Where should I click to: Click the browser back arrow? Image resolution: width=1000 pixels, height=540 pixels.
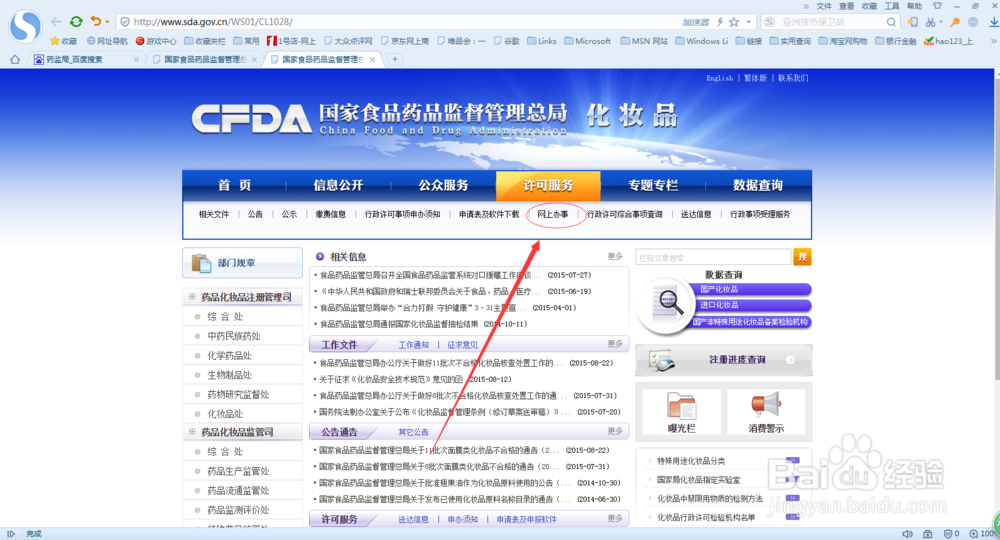(x=56, y=22)
